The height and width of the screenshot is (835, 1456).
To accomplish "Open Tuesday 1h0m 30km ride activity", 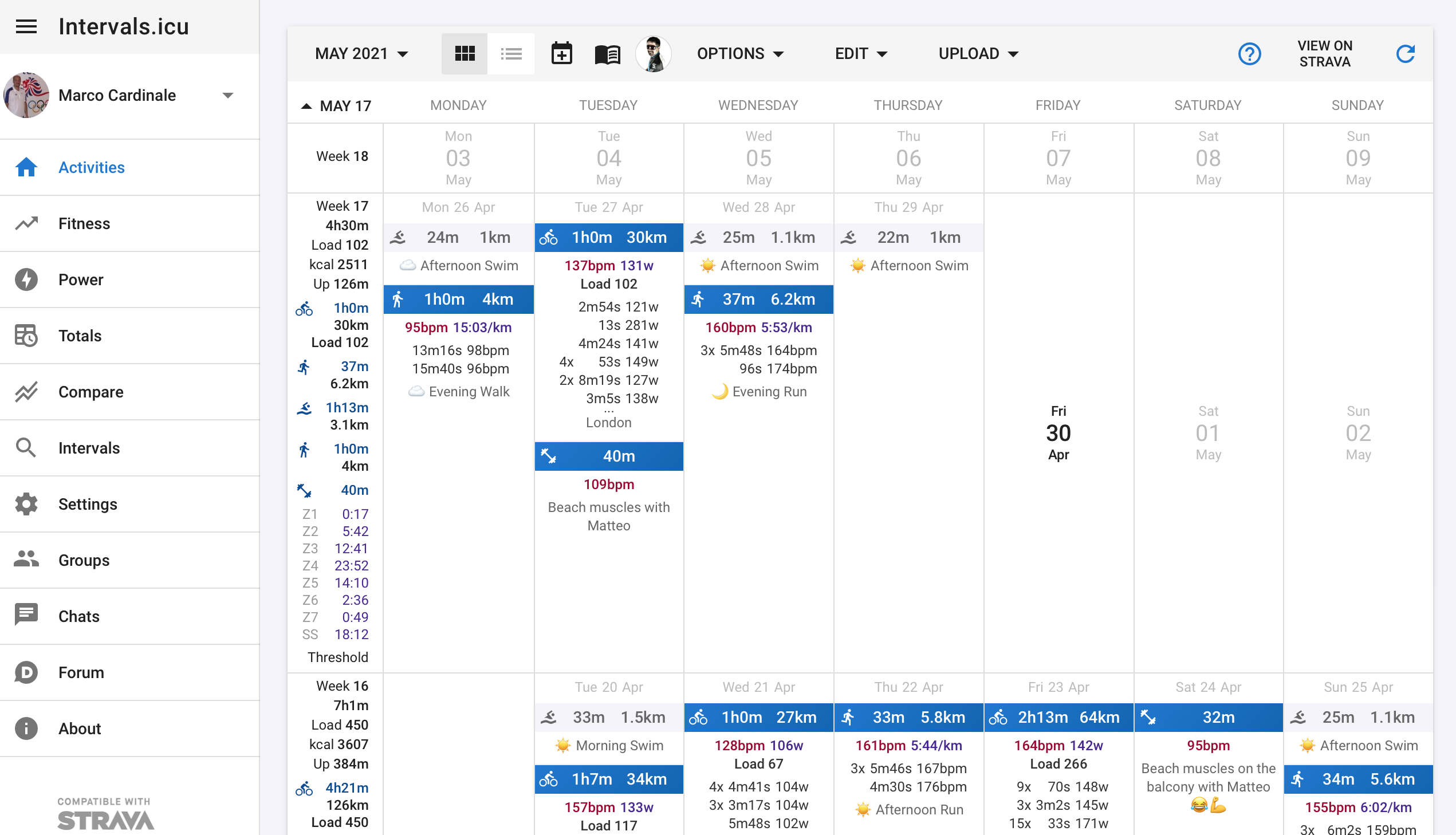I will 608,238.
